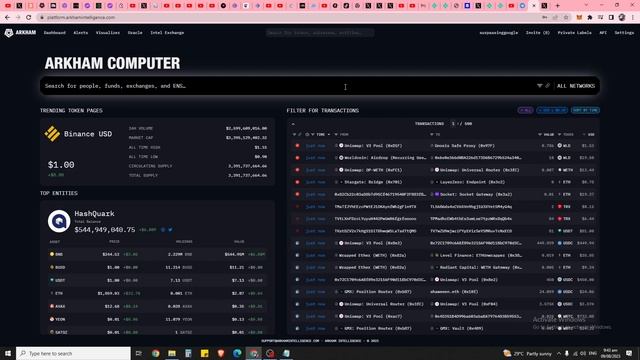Open the HashQuark entity name link
640x360 pixels.
tap(94, 213)
